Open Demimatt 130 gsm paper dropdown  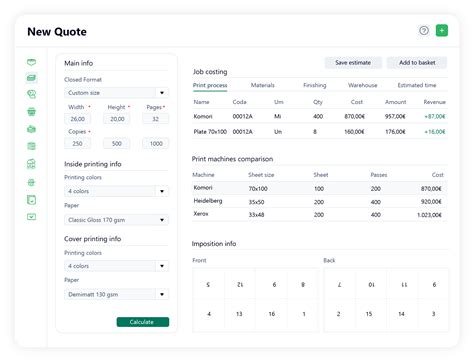(x=116, y=294)
